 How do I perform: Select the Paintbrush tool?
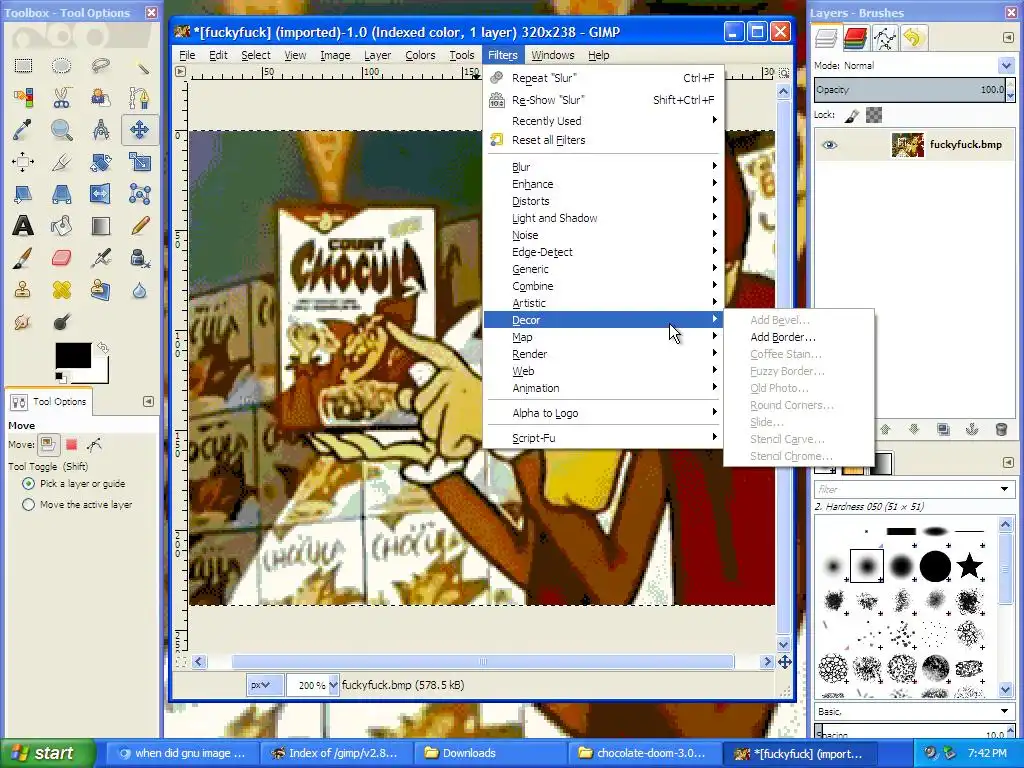click(x=24, y=258)
